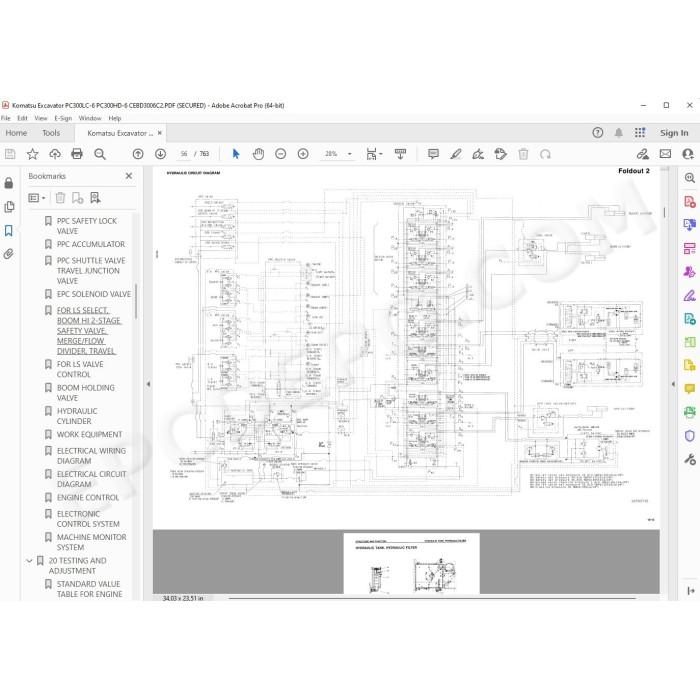
Task: Open the EPC SOLENOID VALVE bookmark
Action: click(x=94, y=294)
